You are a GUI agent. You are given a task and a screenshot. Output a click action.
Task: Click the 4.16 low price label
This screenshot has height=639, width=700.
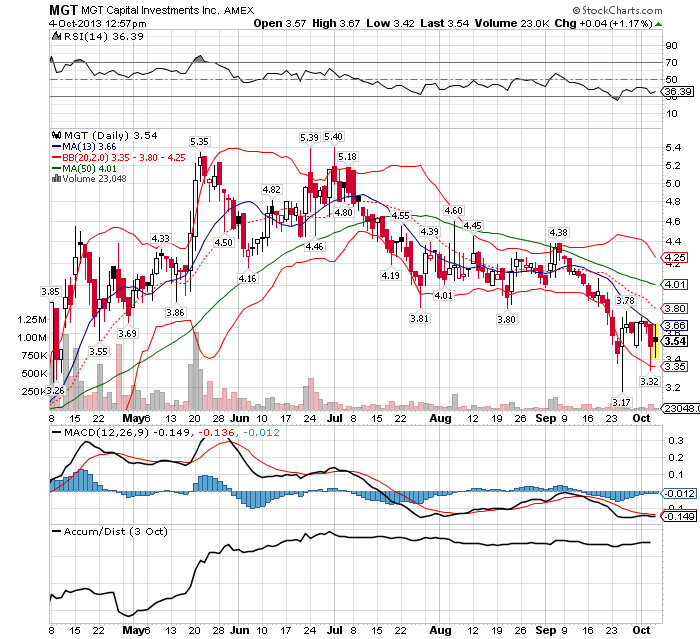pyautogui.click(x=247, y=278)
